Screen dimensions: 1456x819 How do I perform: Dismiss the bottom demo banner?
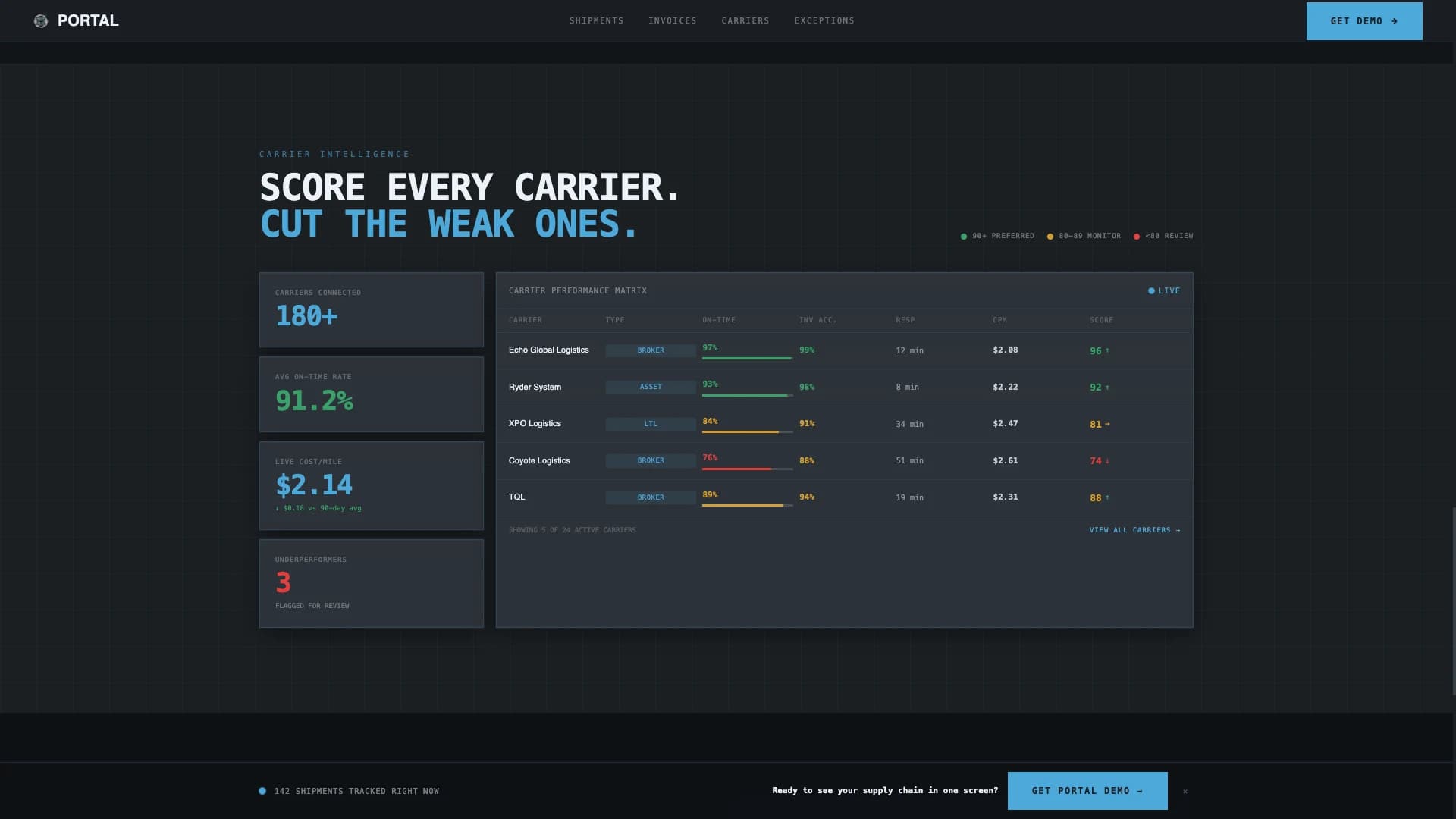point(1185,791)
